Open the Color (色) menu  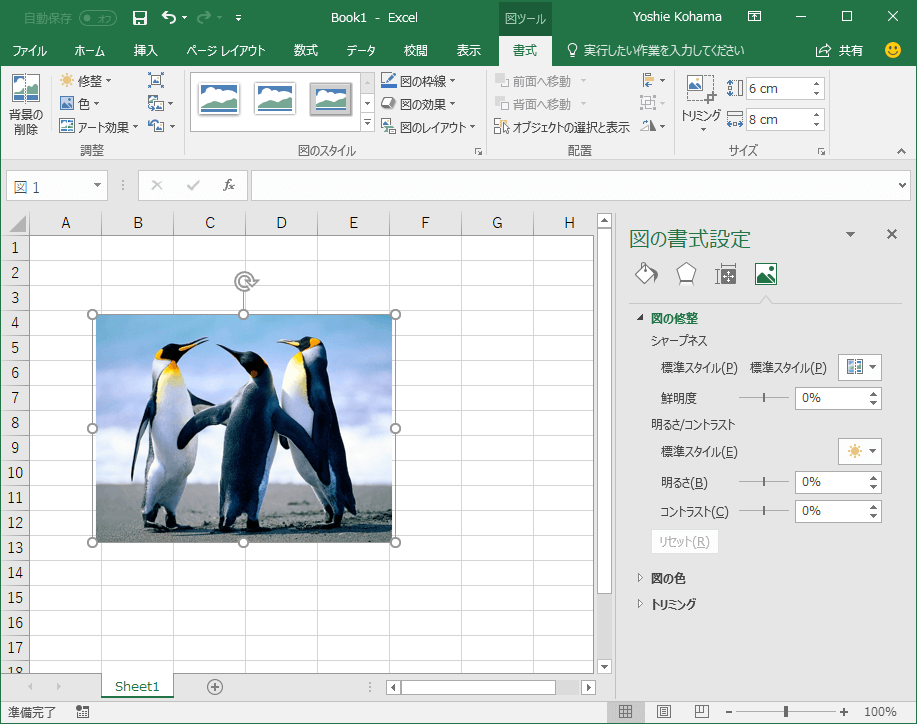click(80, 104)
